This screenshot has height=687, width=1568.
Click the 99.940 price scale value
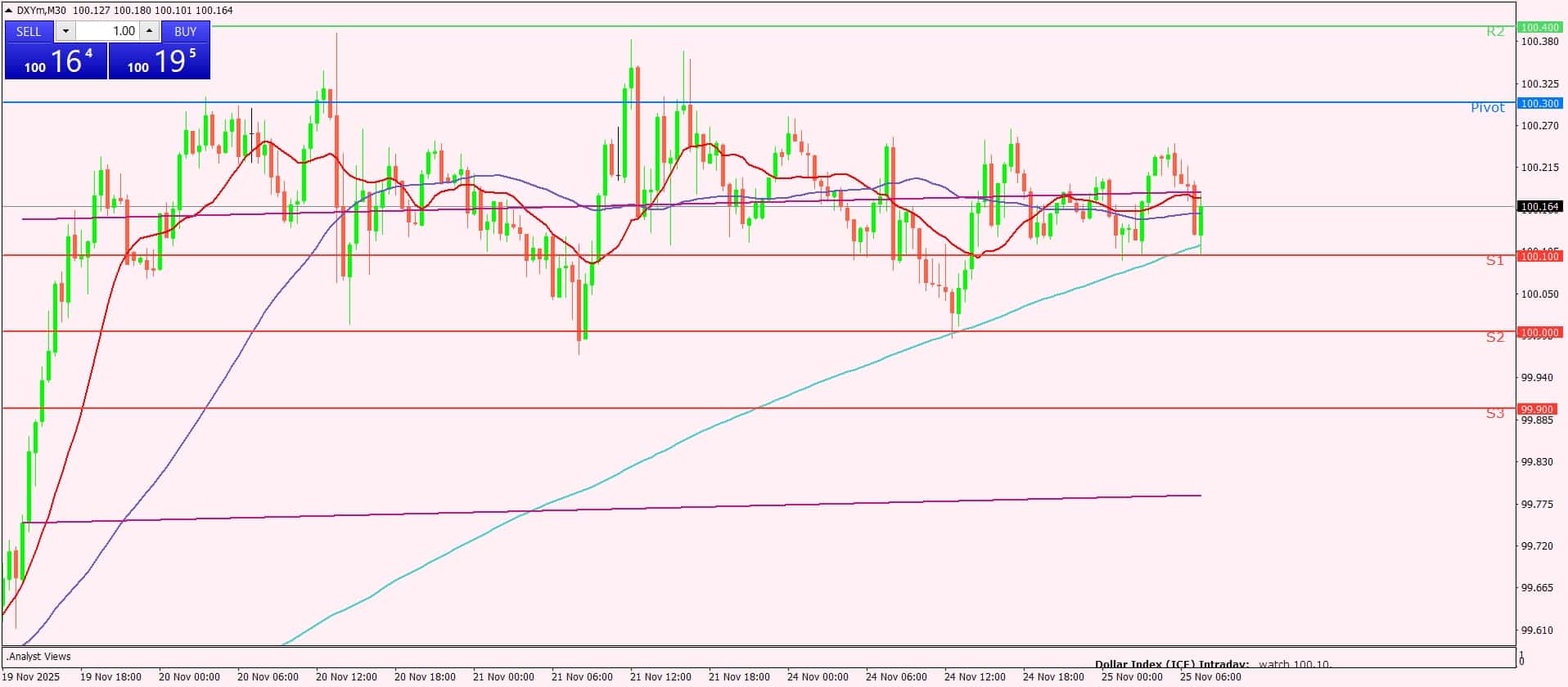(x=1537, y=378)
